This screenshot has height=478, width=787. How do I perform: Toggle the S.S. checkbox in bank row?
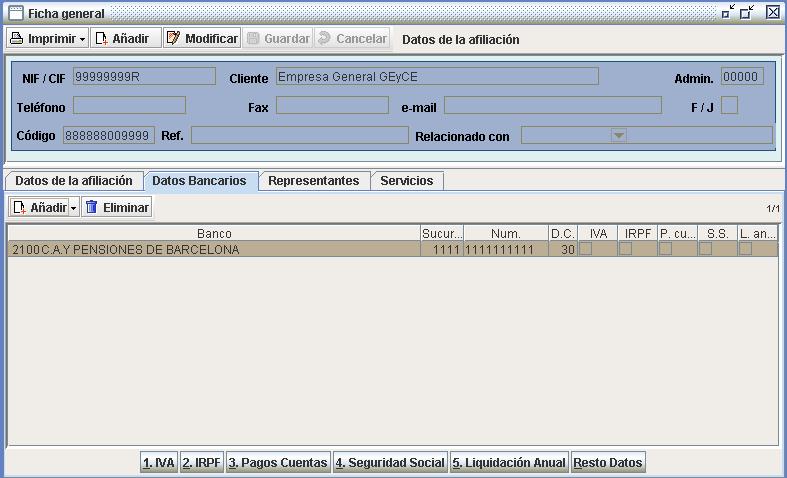706,249
